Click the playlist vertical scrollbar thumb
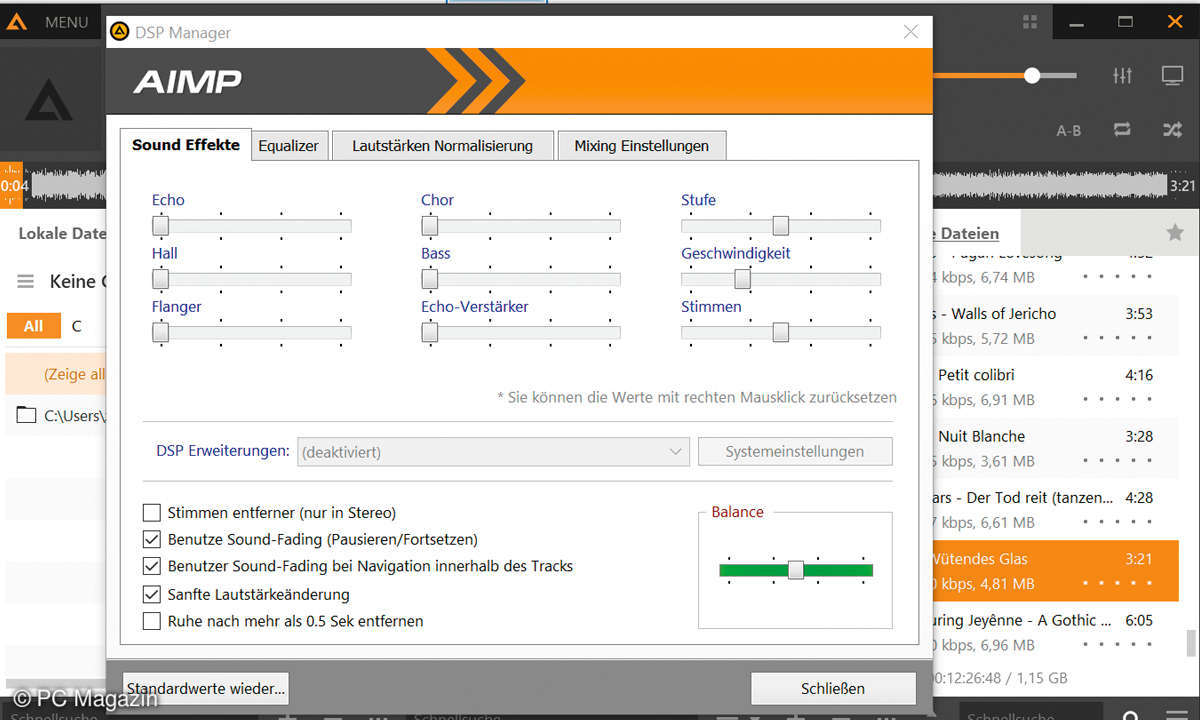The height and width of the screenshot is (720, 1200). point(1190,641)
